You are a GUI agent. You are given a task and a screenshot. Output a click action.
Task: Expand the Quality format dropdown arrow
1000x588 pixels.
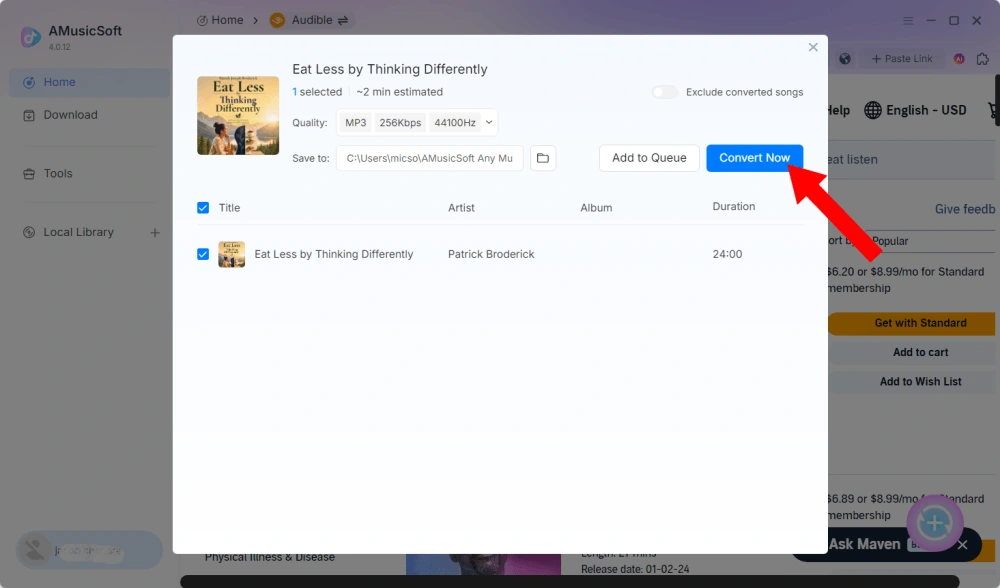click(489, 122)
